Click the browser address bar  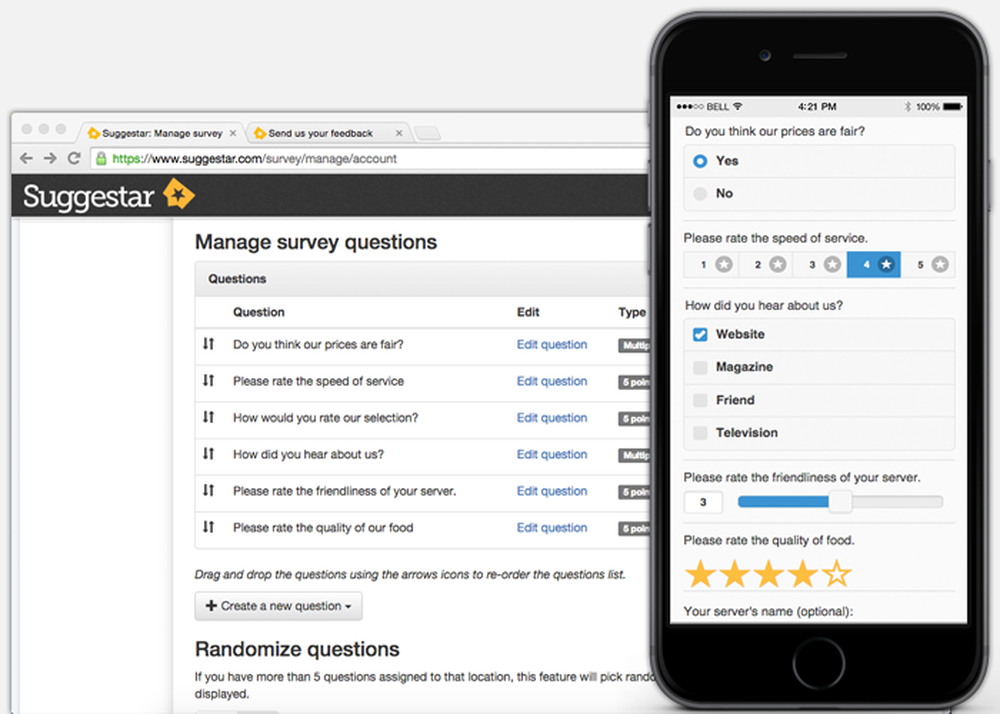(300, 158)
